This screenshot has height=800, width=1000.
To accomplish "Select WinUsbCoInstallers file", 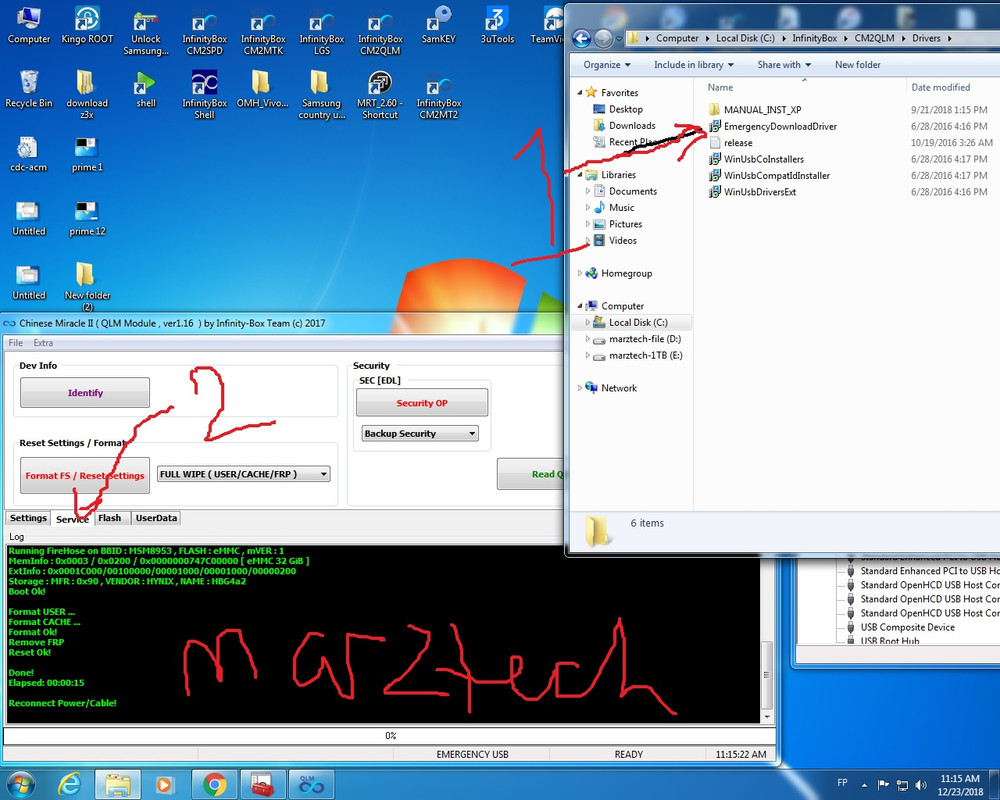I will click(756, 159).
